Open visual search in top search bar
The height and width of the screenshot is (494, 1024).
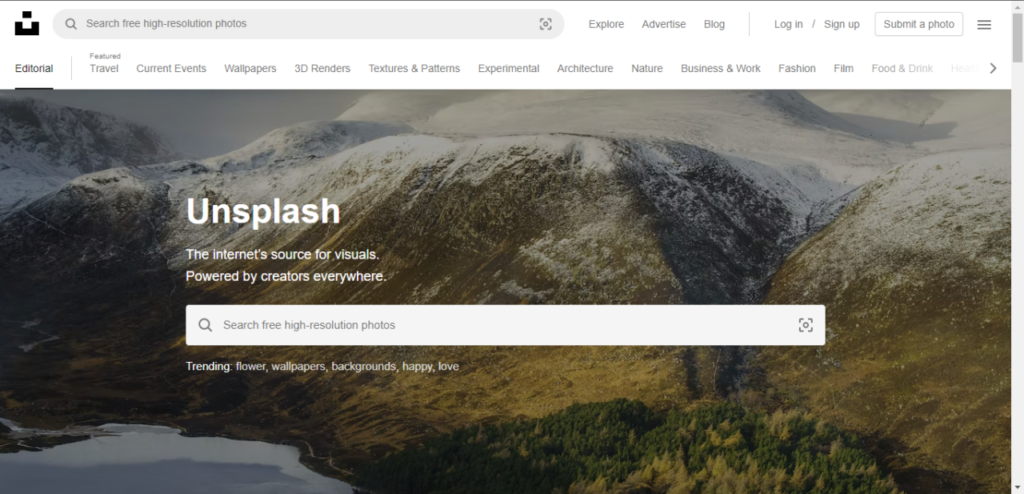(x=545, y=24)
